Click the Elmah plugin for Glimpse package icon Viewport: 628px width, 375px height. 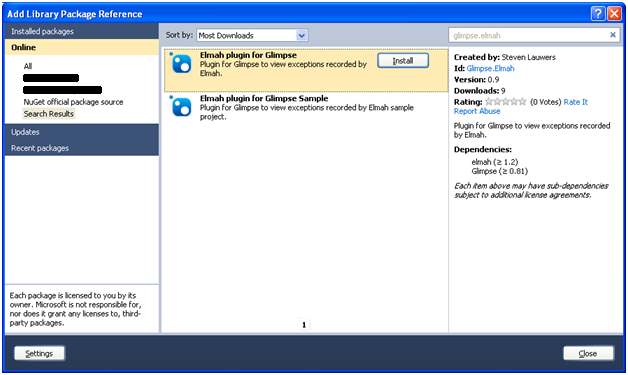[181, 64]
